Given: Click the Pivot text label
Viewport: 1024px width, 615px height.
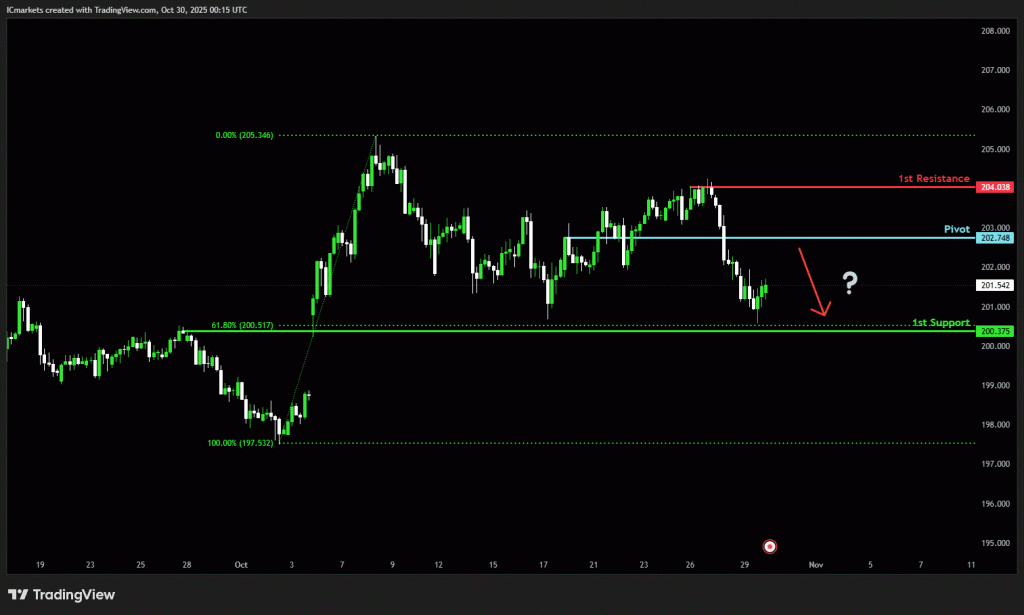Looking at the screenshot, I should tap(957, 229).
